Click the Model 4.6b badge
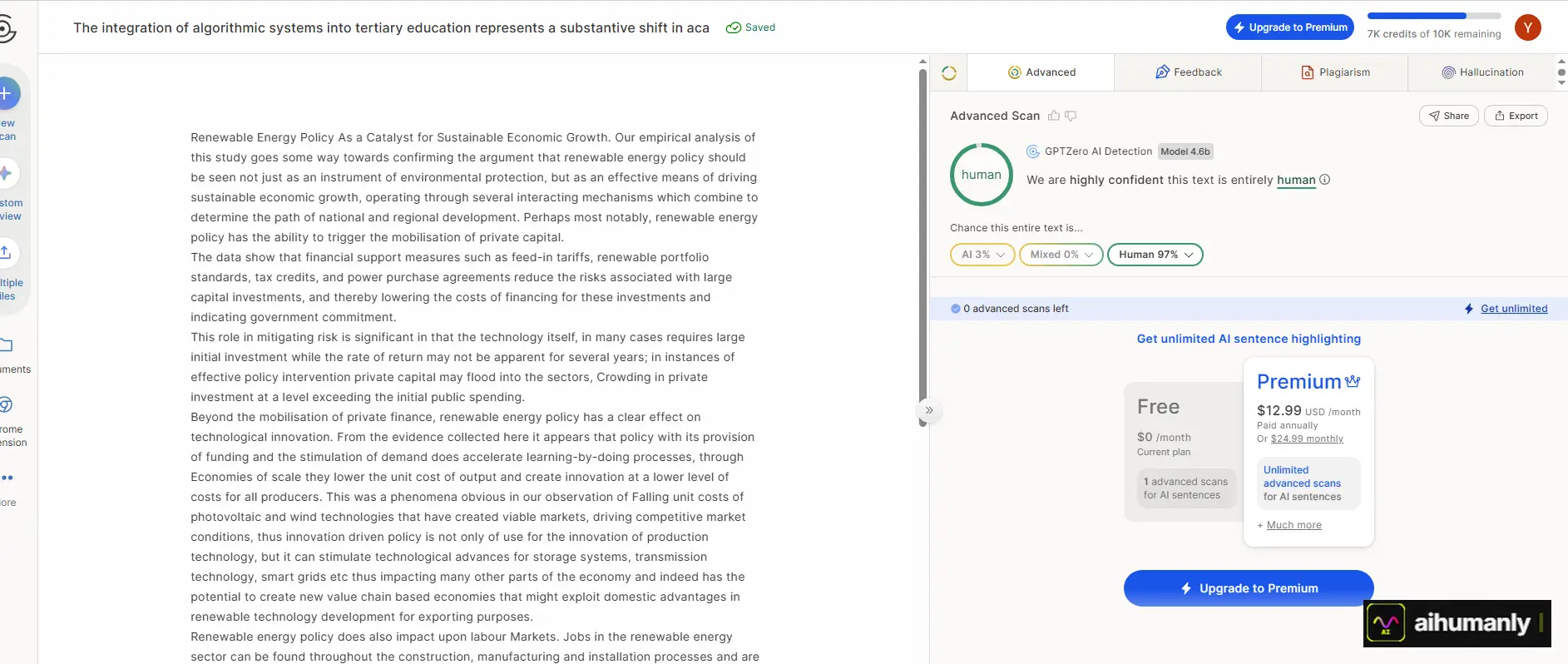 point(1185,151)
